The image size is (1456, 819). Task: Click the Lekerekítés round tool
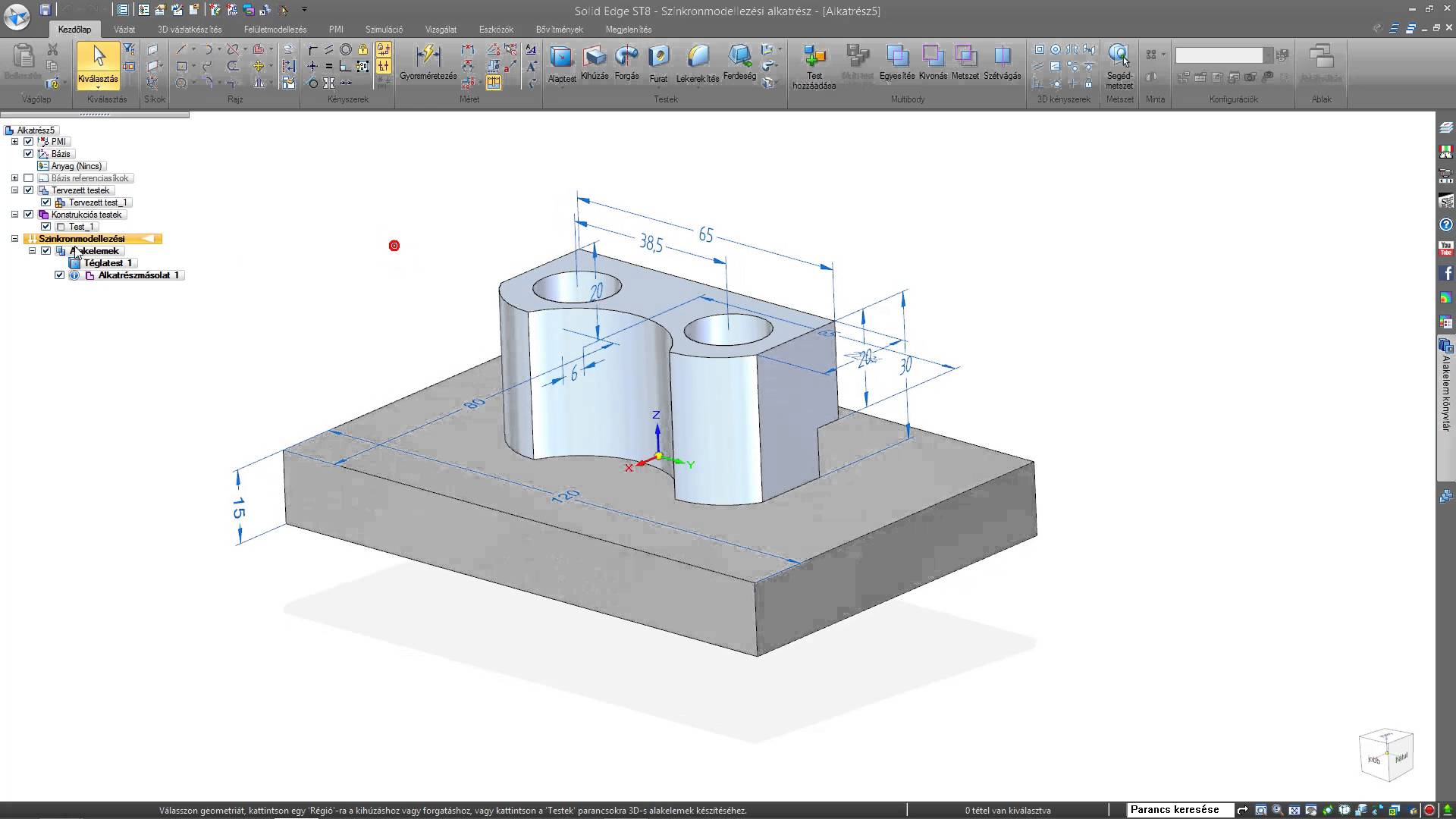point(698,63)
